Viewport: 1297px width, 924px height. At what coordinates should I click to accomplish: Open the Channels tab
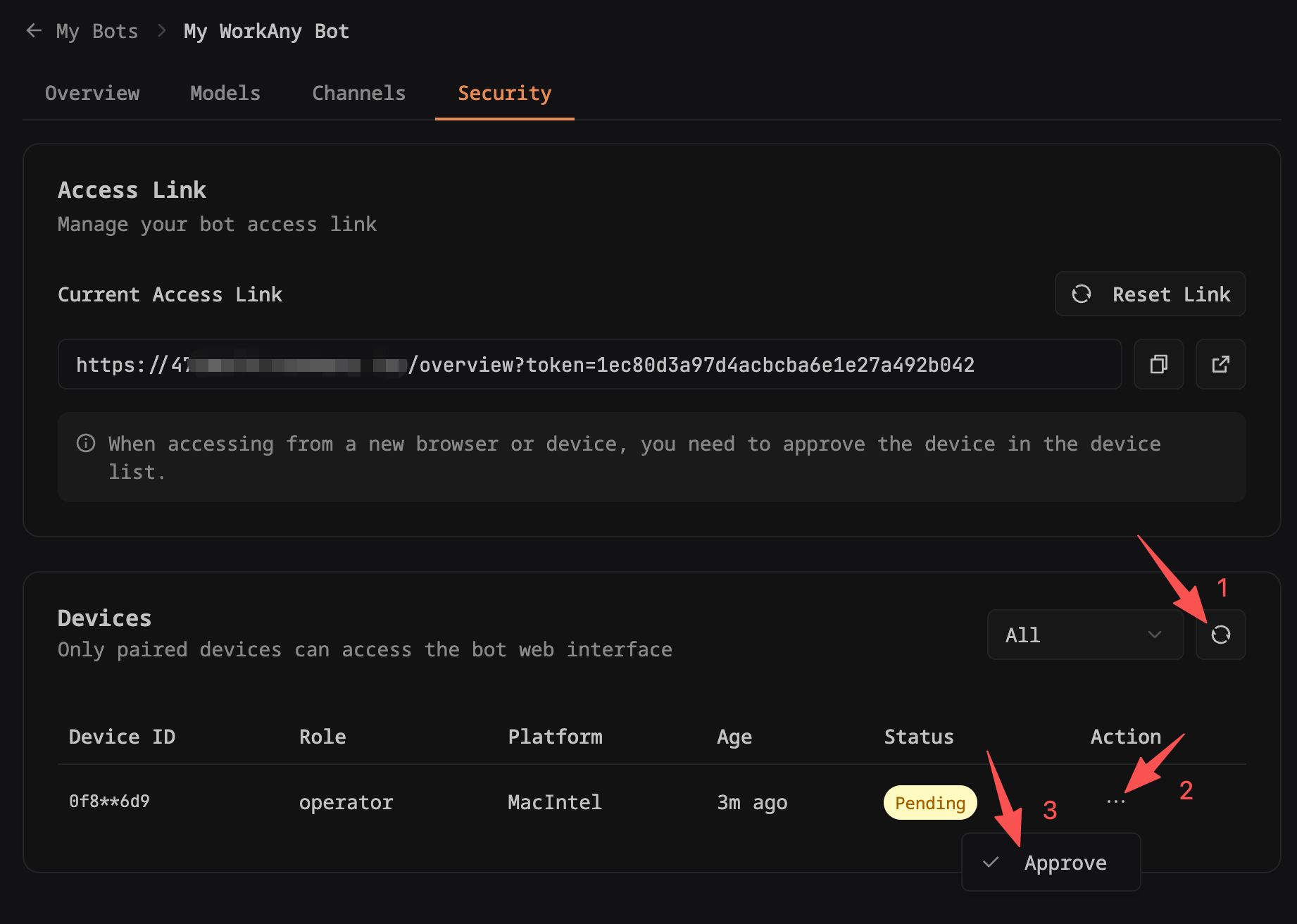[x=358, y=93]
